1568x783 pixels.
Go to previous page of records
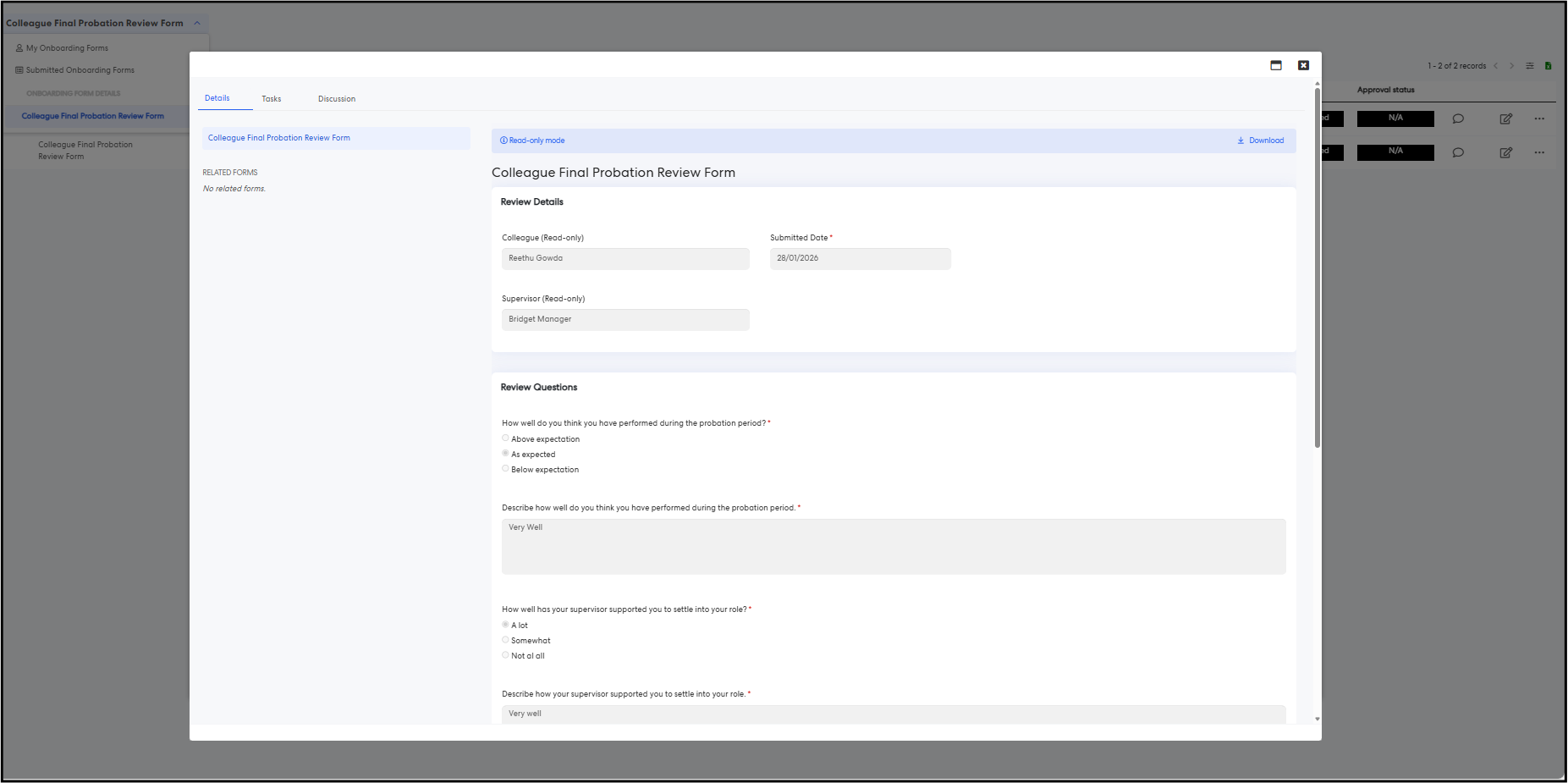[x=1496, y=66]
